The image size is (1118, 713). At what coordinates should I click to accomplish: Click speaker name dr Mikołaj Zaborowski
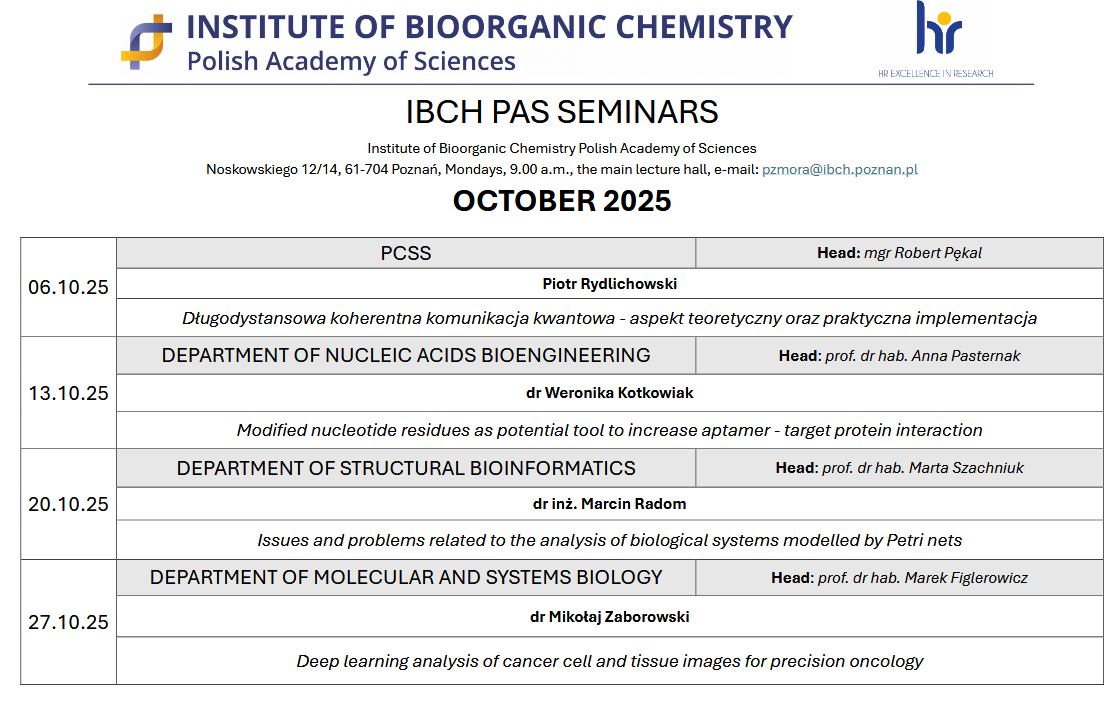point(609,617)
